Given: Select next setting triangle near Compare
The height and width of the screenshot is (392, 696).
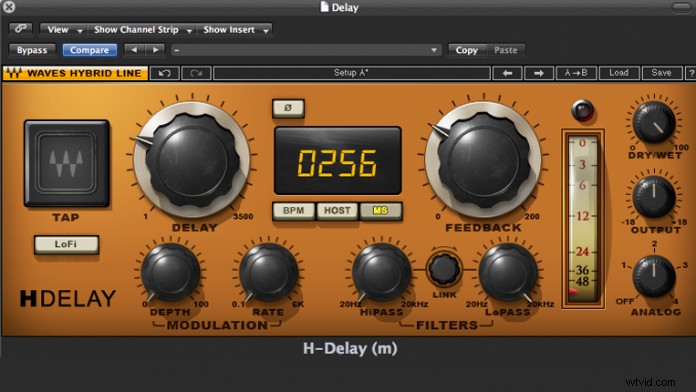Looking at the screenshot, I should point(155,50).
